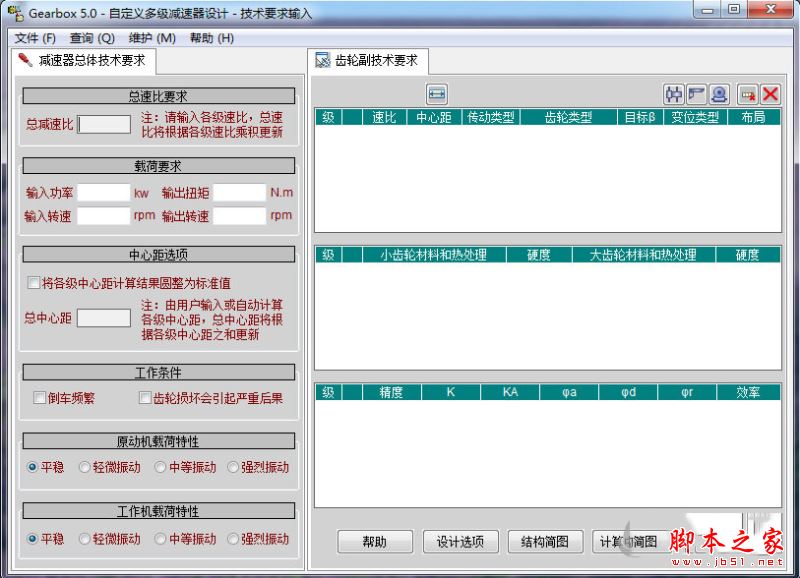The width and height of the screenshot is (800, 578).
Task: Select 中等振动 under 原动机载荷特性
Action: coord(160,467)
